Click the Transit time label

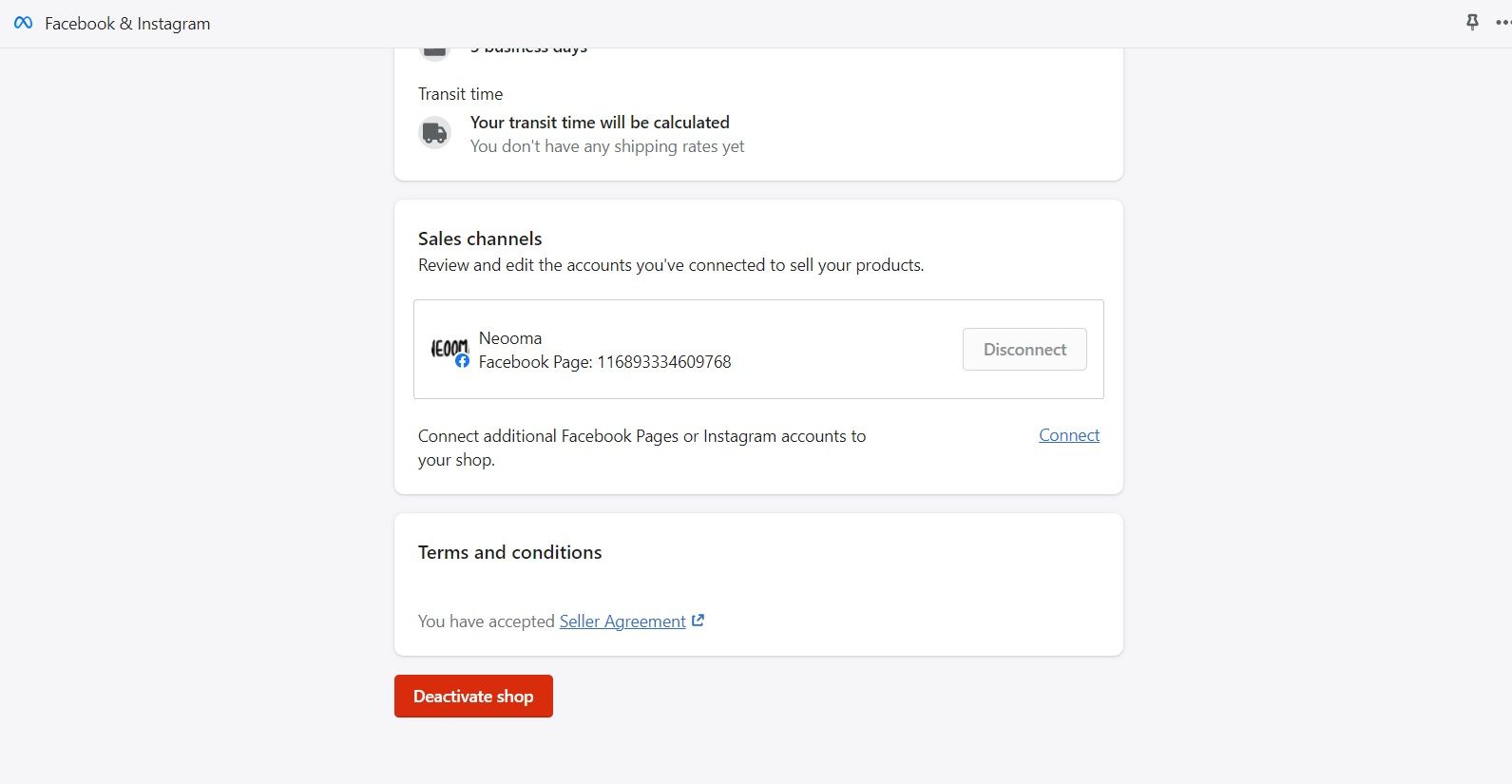(x=460, y=94)
